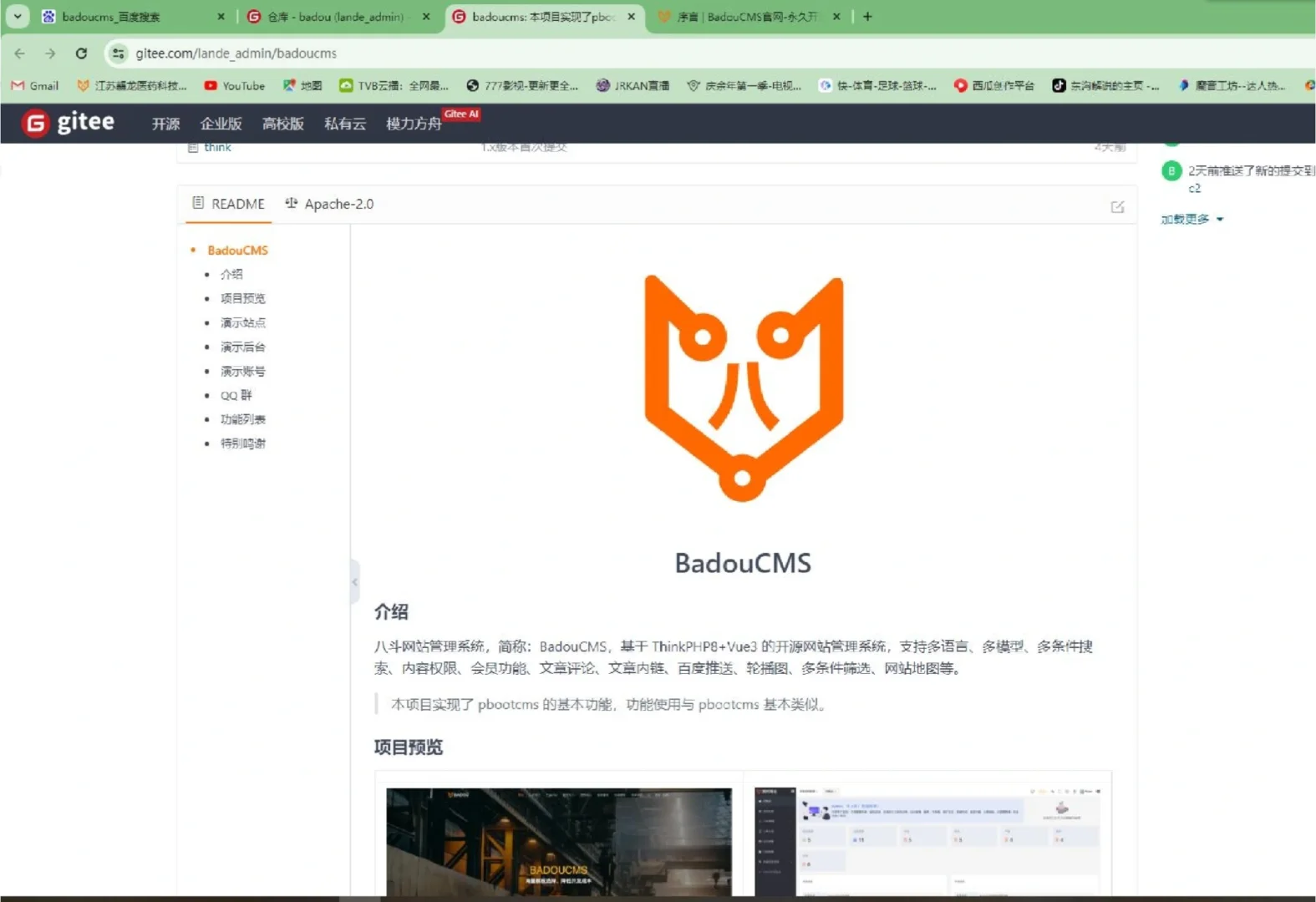Screen dimensions: 1316x902
Task: Open 开源 in Gitee navigation
Action: [x=165, y=124]
